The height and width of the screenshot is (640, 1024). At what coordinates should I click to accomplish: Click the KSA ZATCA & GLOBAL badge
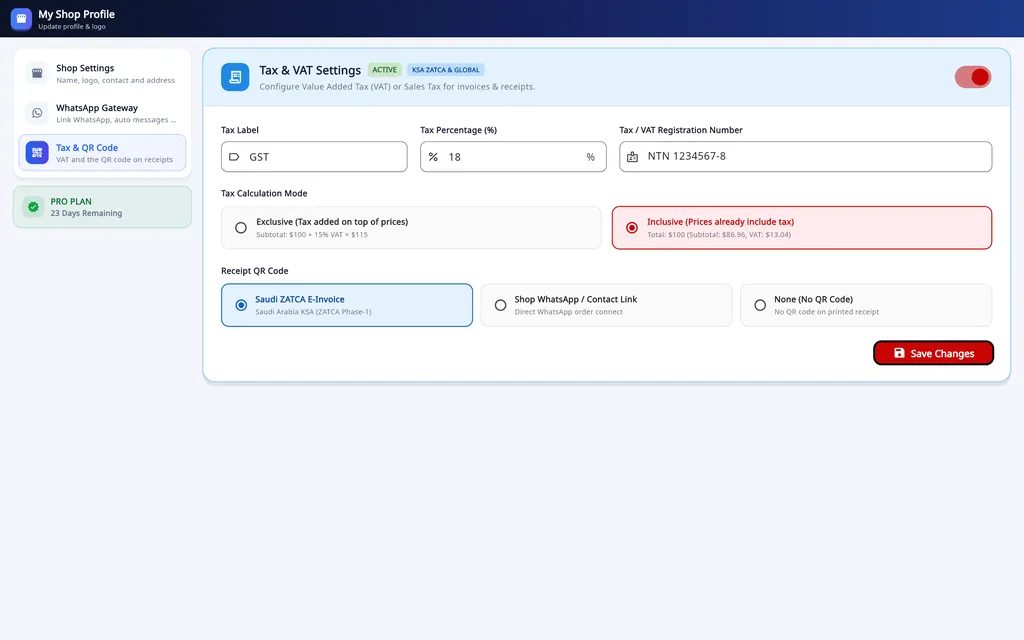point(446,70)
